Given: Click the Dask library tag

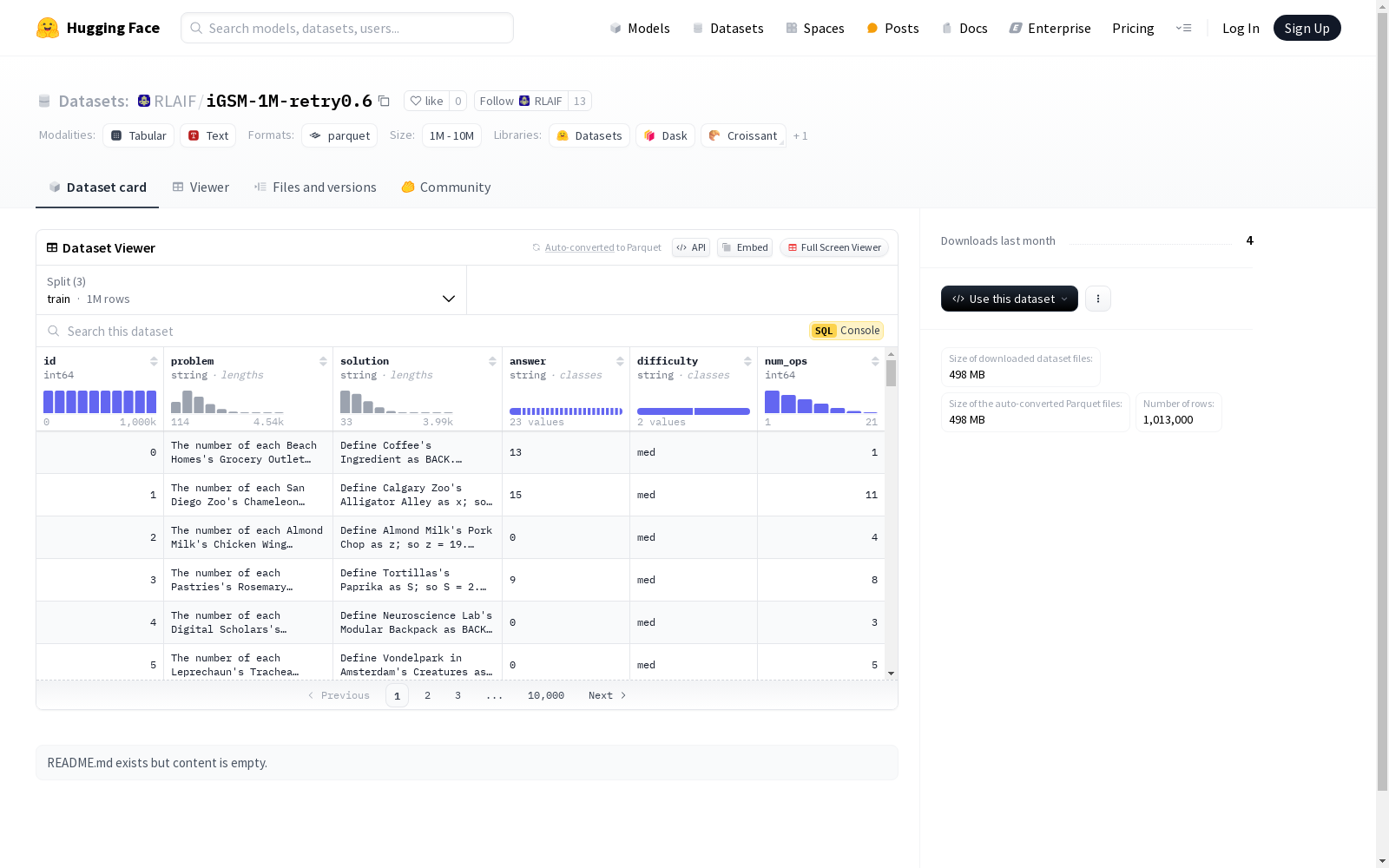Looking at the screenshot, I should [666, 135].
